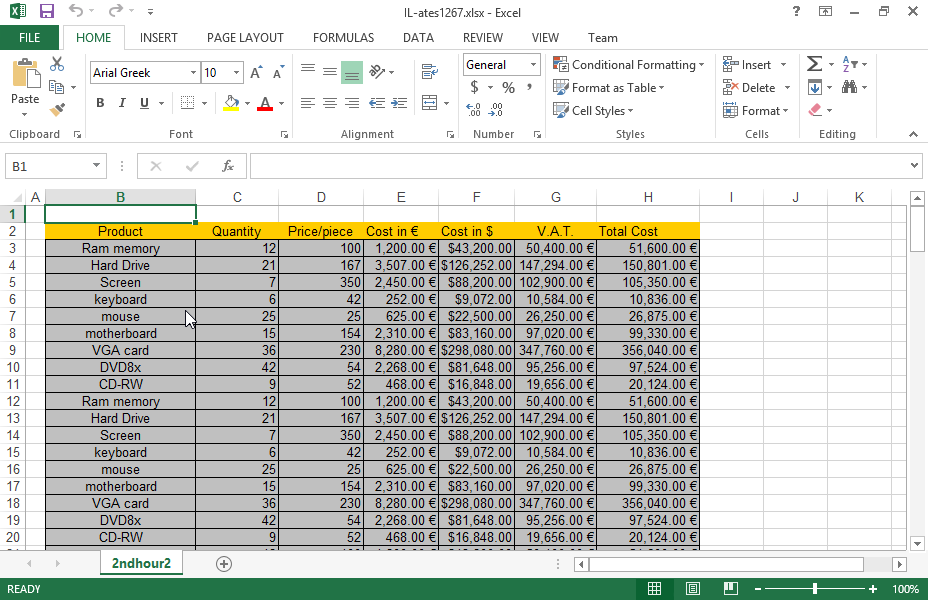This screenshot has width=928, height=600.
Task: Decrease font size with the smaller A icon
Action: (x=278, y=73)
